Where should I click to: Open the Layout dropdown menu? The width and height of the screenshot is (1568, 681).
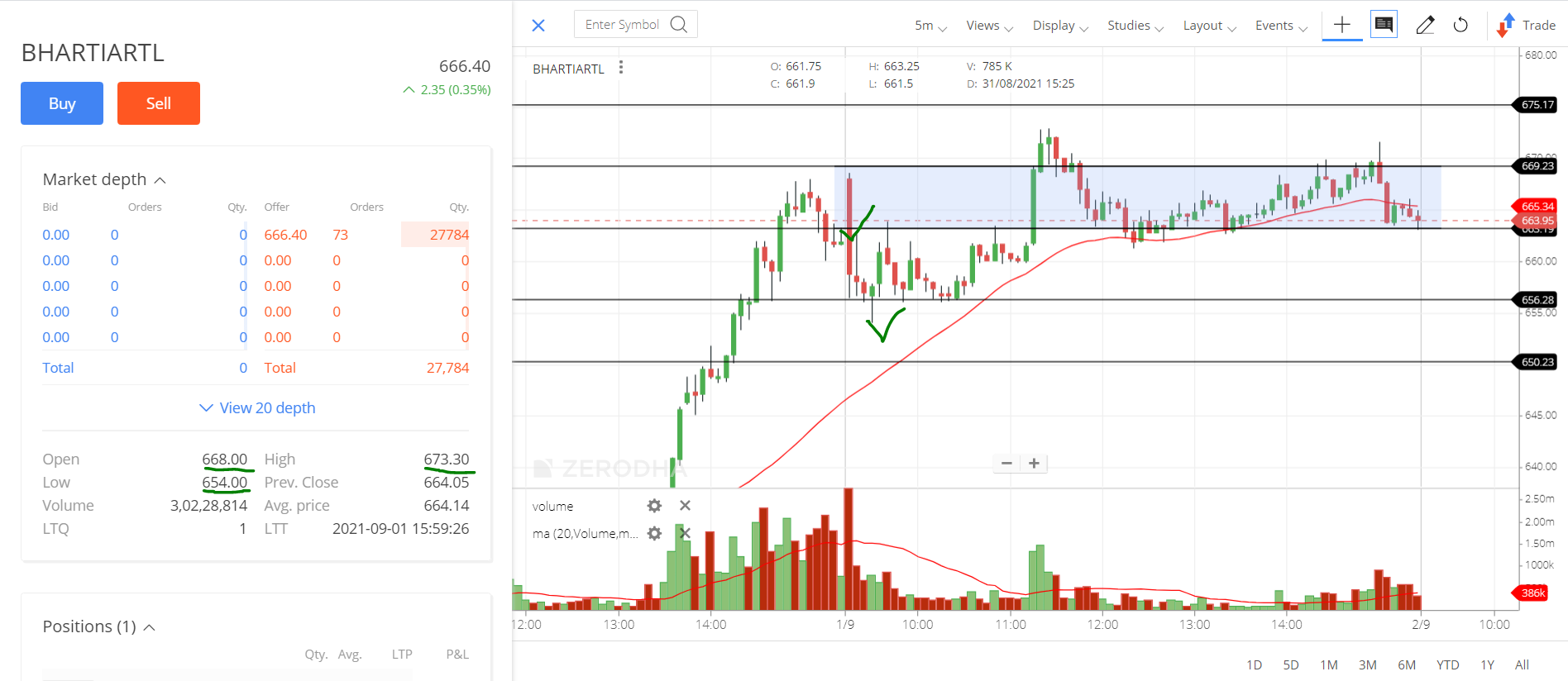[1209, 26]
